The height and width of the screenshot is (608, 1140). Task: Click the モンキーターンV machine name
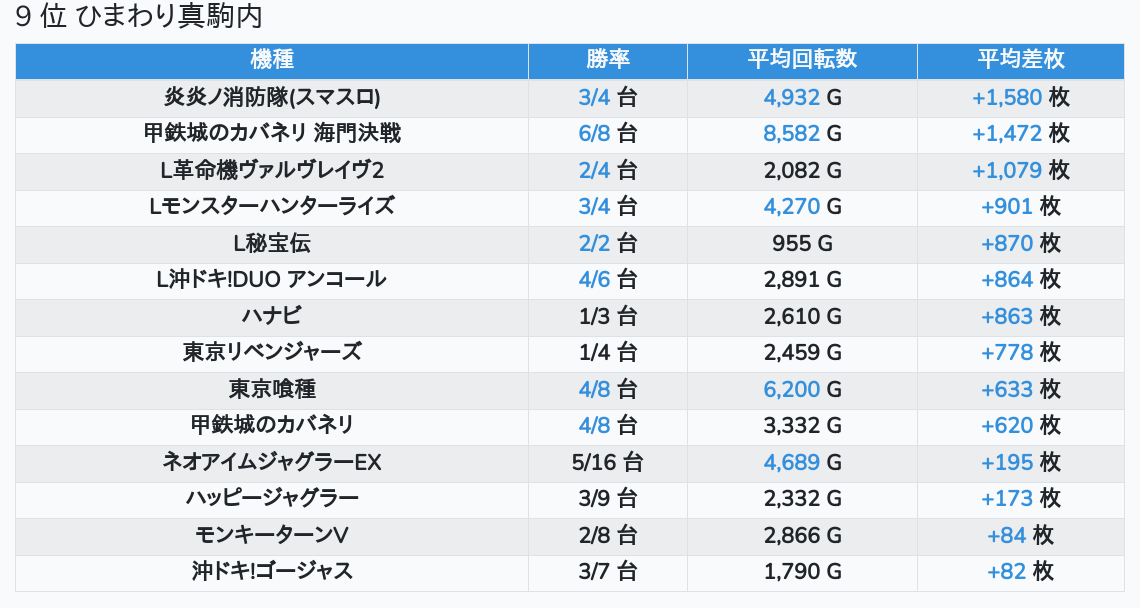(x=272, y=536)
